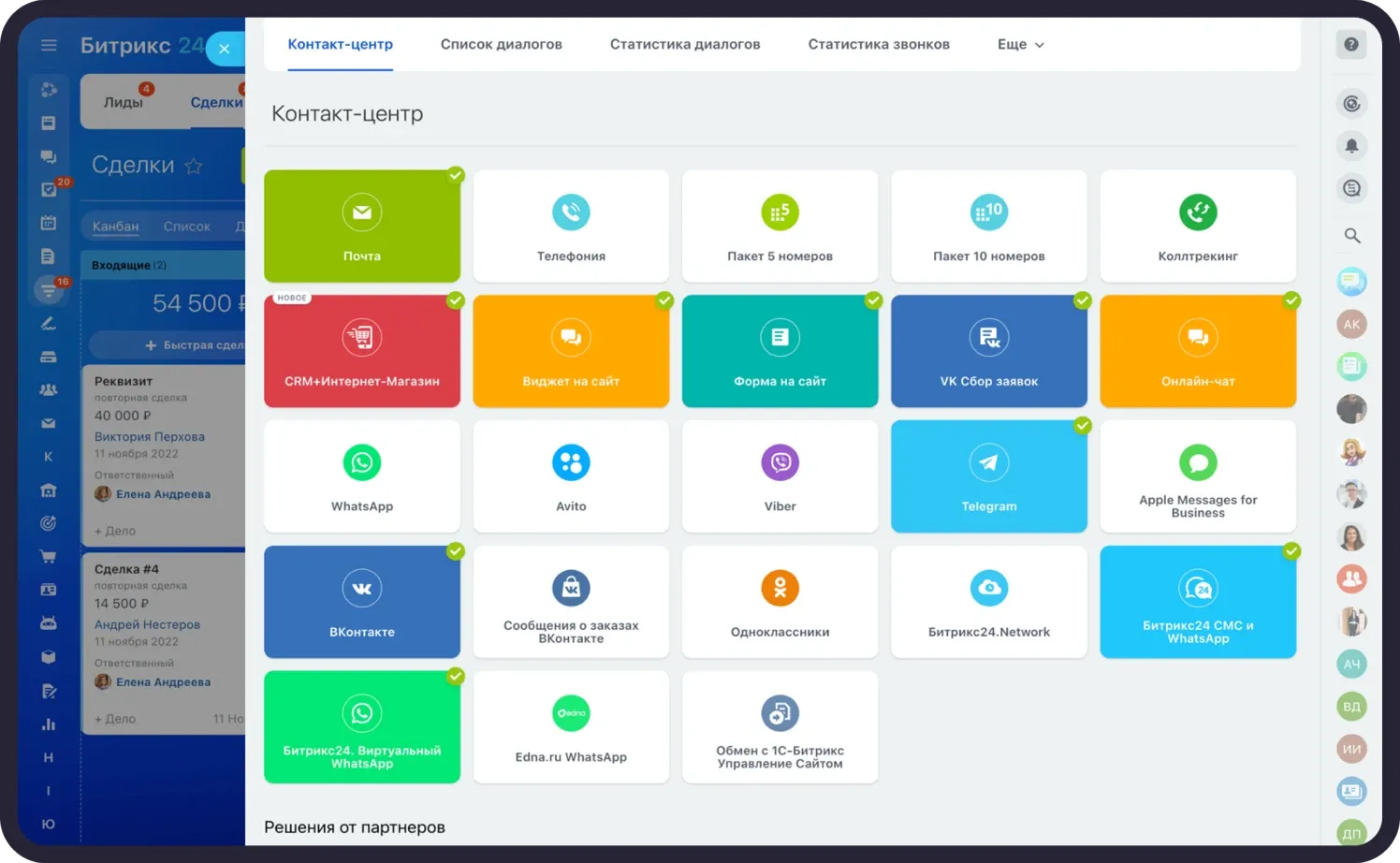
Task: Open the notifications bell icon
Action: click(x=1351, y=146)
